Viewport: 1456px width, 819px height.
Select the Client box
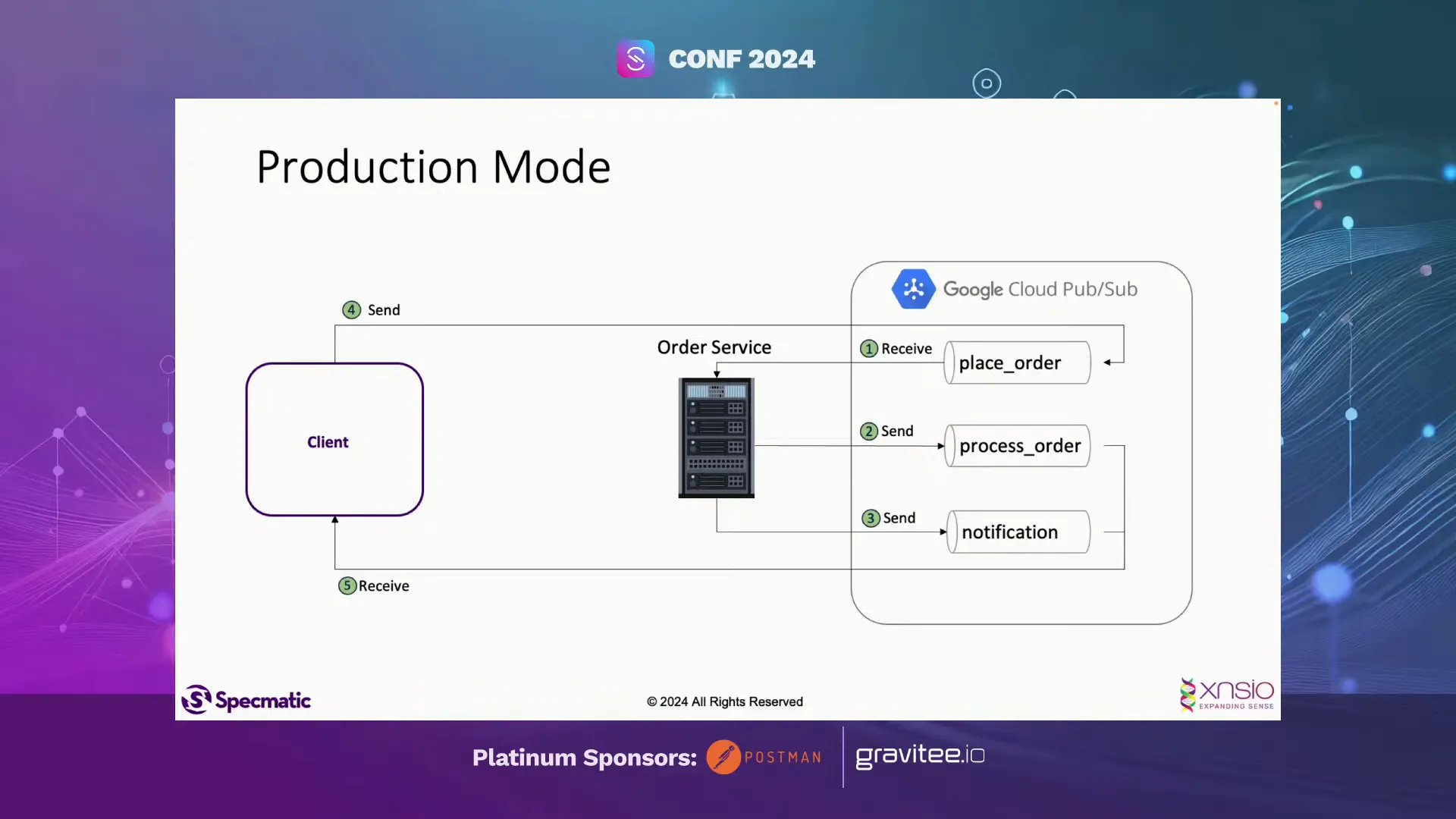(334, 440)
